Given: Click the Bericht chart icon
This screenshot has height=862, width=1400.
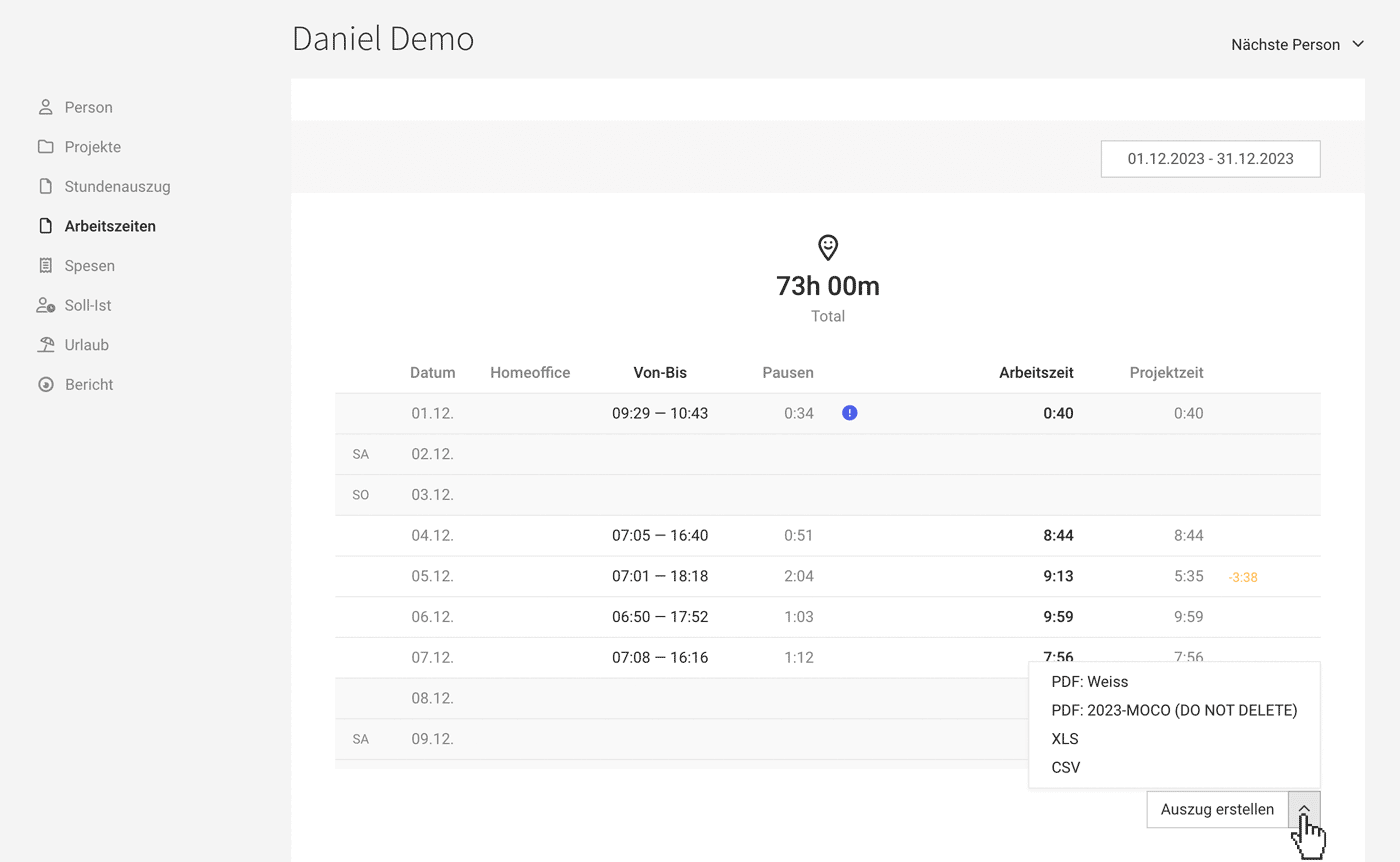Looking at the screenshot, I should [x=45, y=384].
